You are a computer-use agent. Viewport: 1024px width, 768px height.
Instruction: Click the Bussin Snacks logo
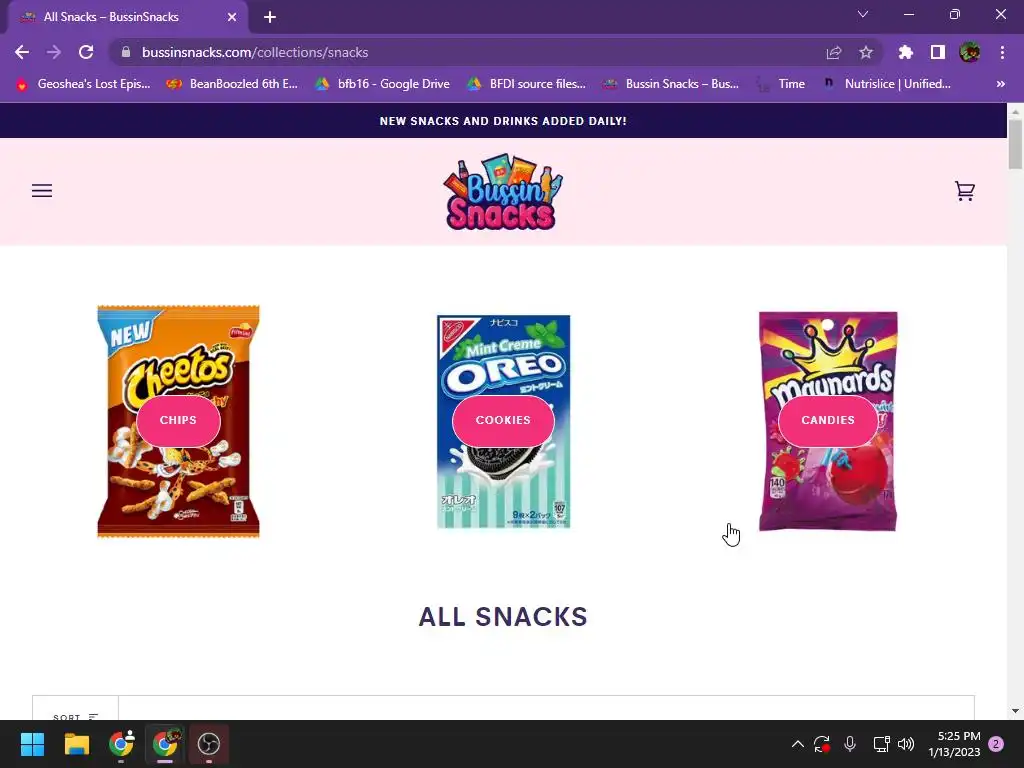tap(502, 191)
